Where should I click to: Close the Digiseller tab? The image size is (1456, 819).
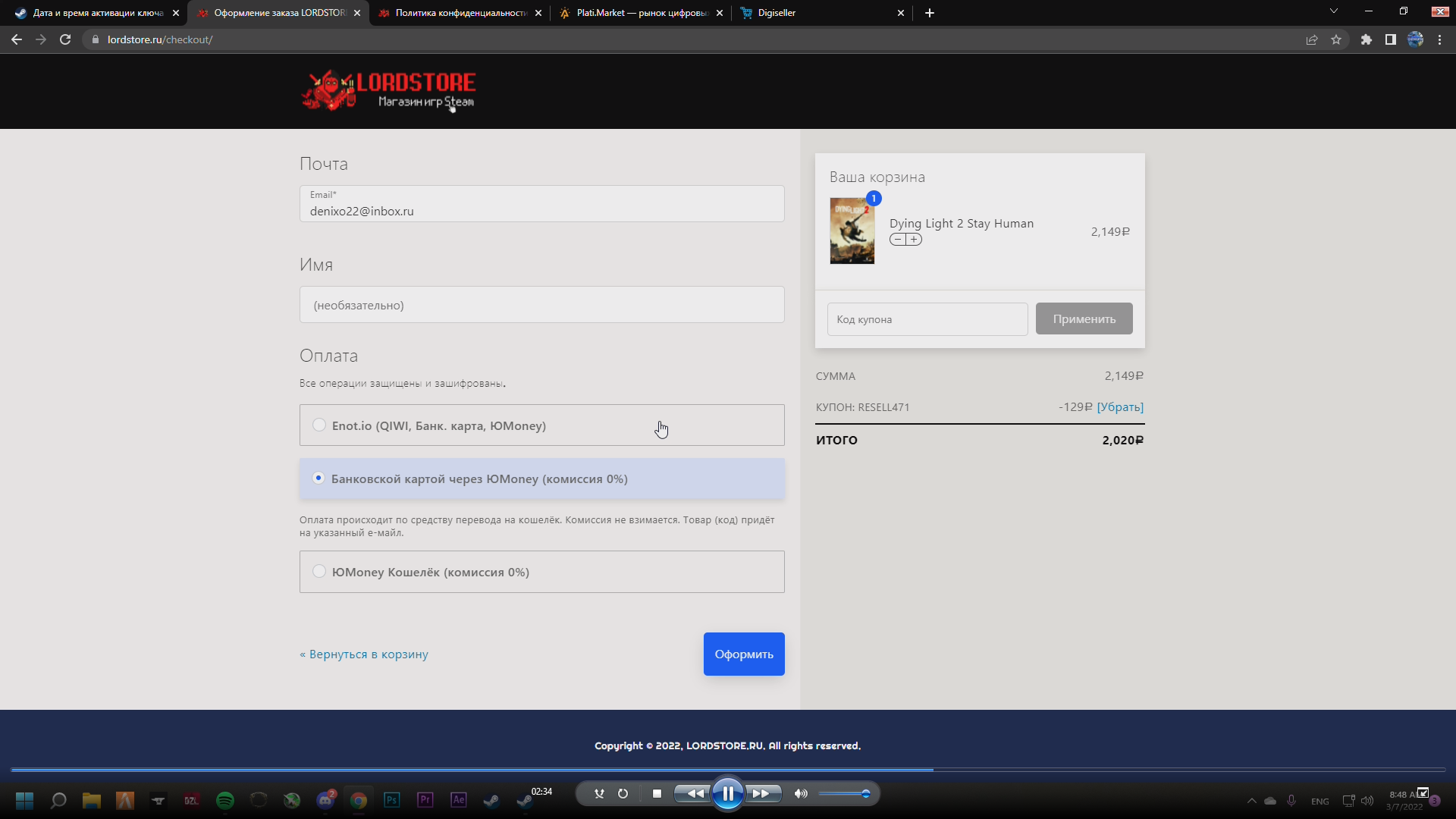[901, 13]
